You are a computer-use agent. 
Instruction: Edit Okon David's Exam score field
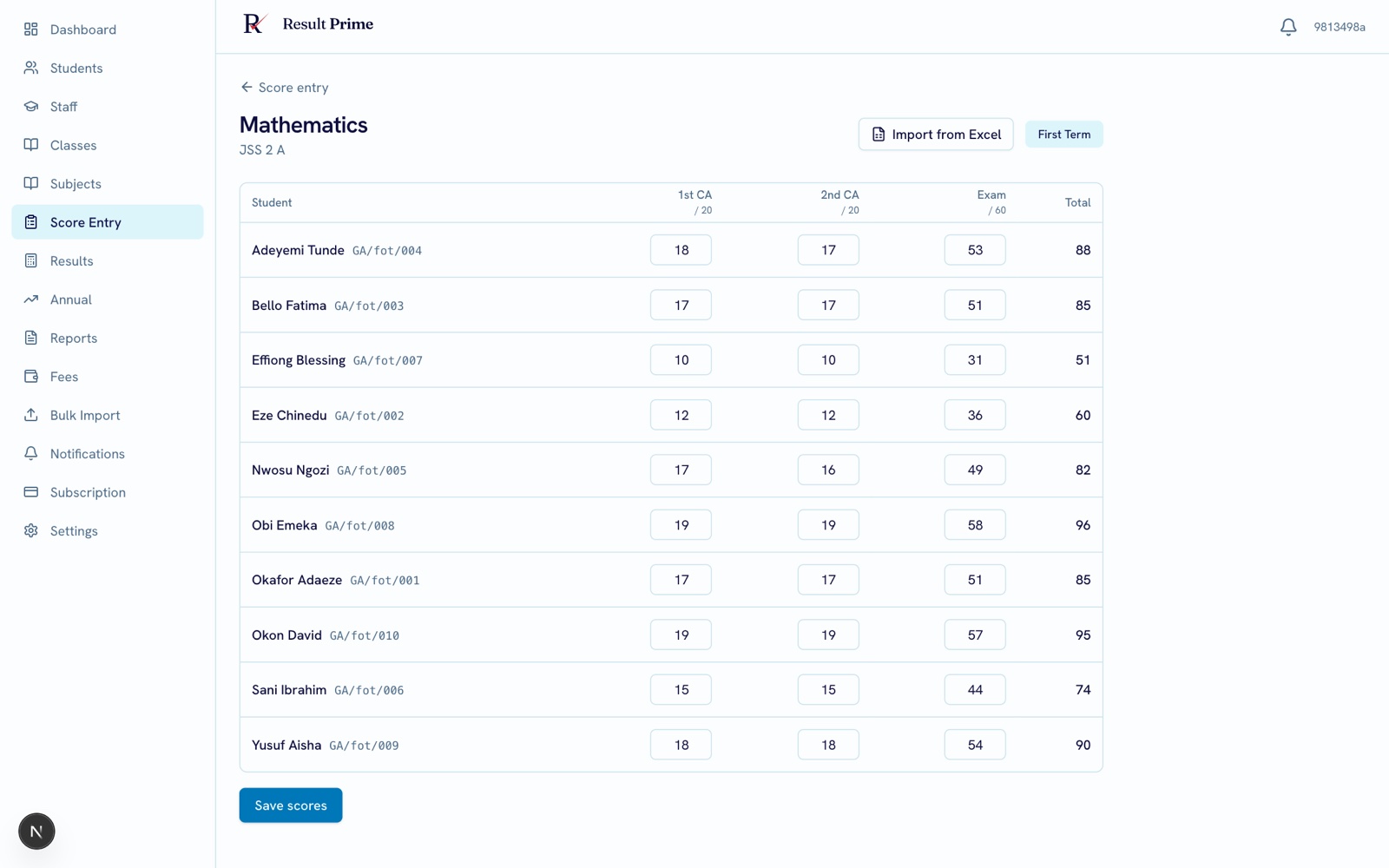(975, 635)
